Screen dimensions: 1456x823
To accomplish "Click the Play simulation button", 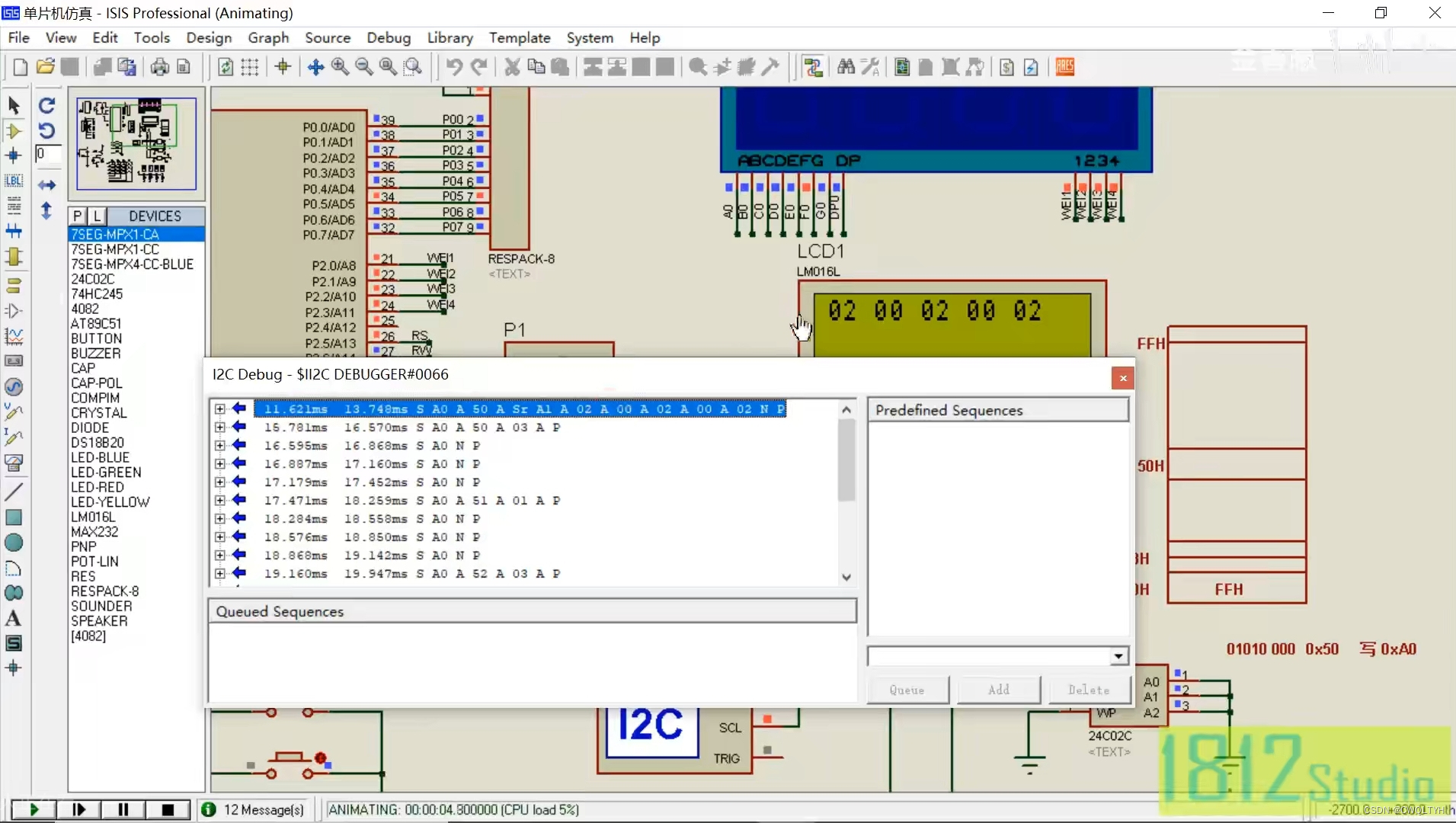I will tap(34, 809).
